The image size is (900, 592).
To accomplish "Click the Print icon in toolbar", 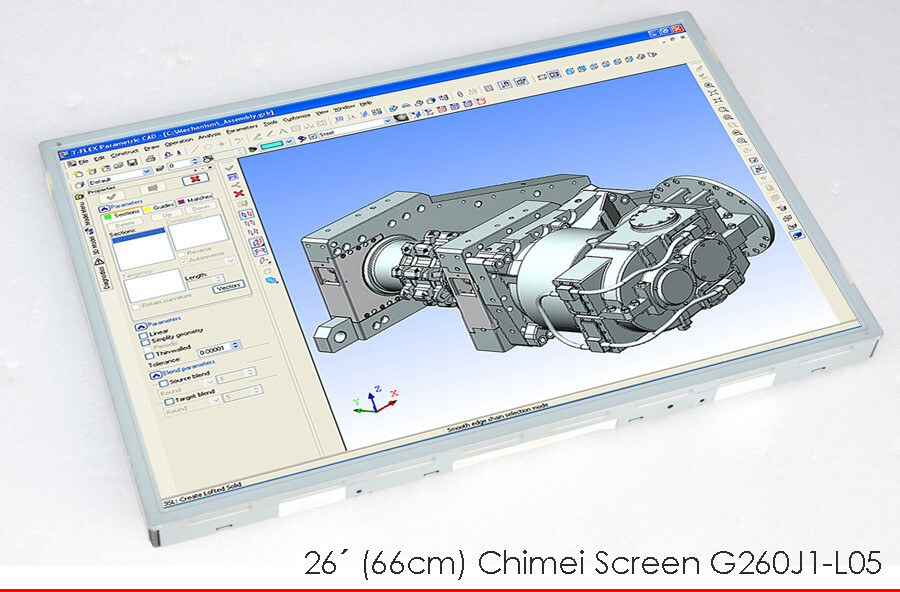I will tap(150, 158).
